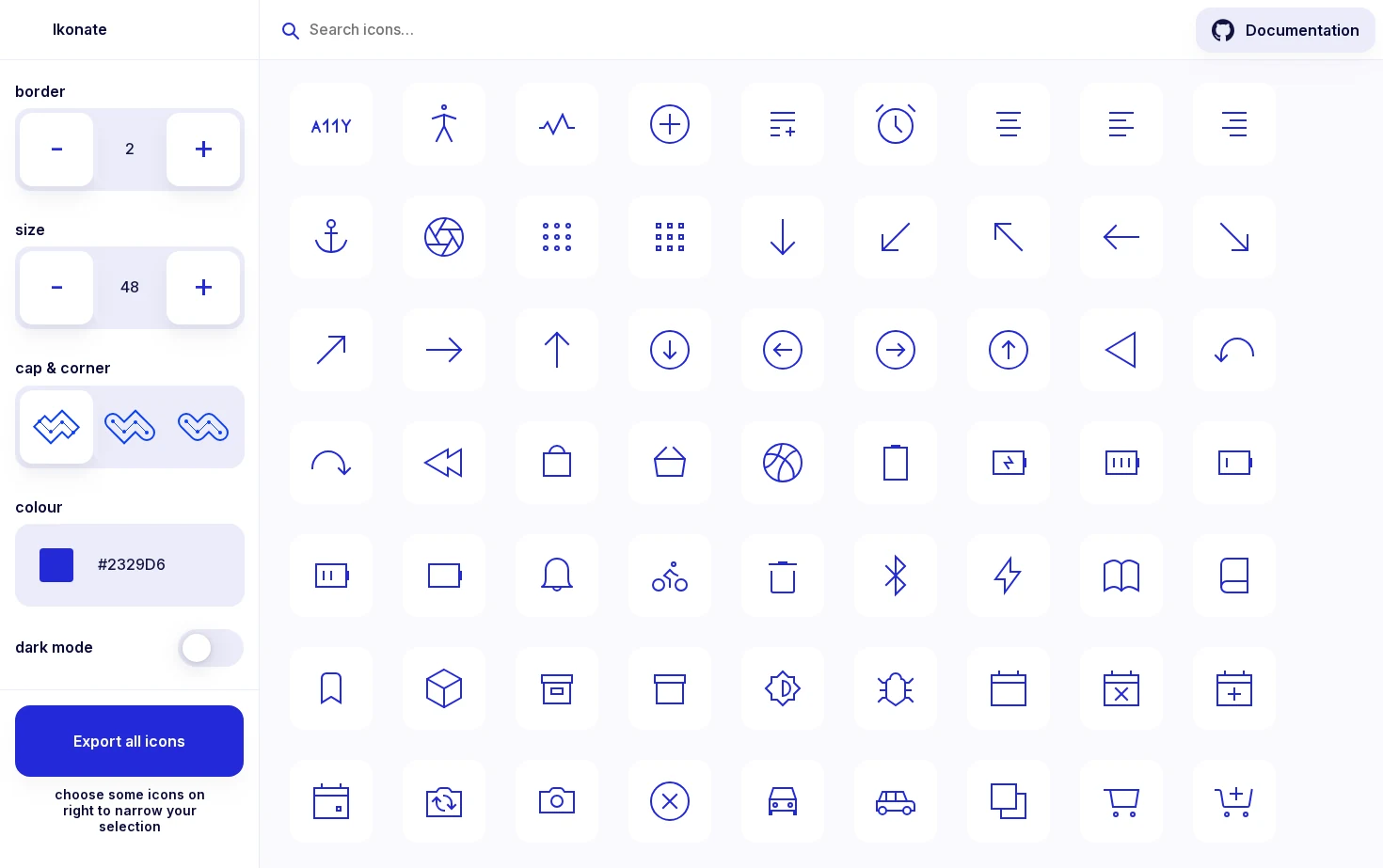Choose the open book icon
The width and height of the screenshot is (1383, 868).
pos(1121,576)
